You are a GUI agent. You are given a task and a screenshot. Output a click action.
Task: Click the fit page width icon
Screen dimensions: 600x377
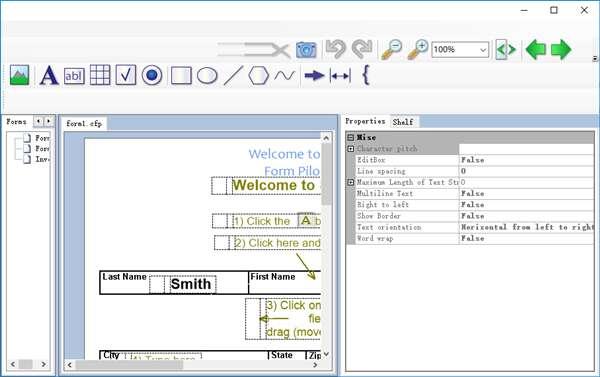pos(506,49)
